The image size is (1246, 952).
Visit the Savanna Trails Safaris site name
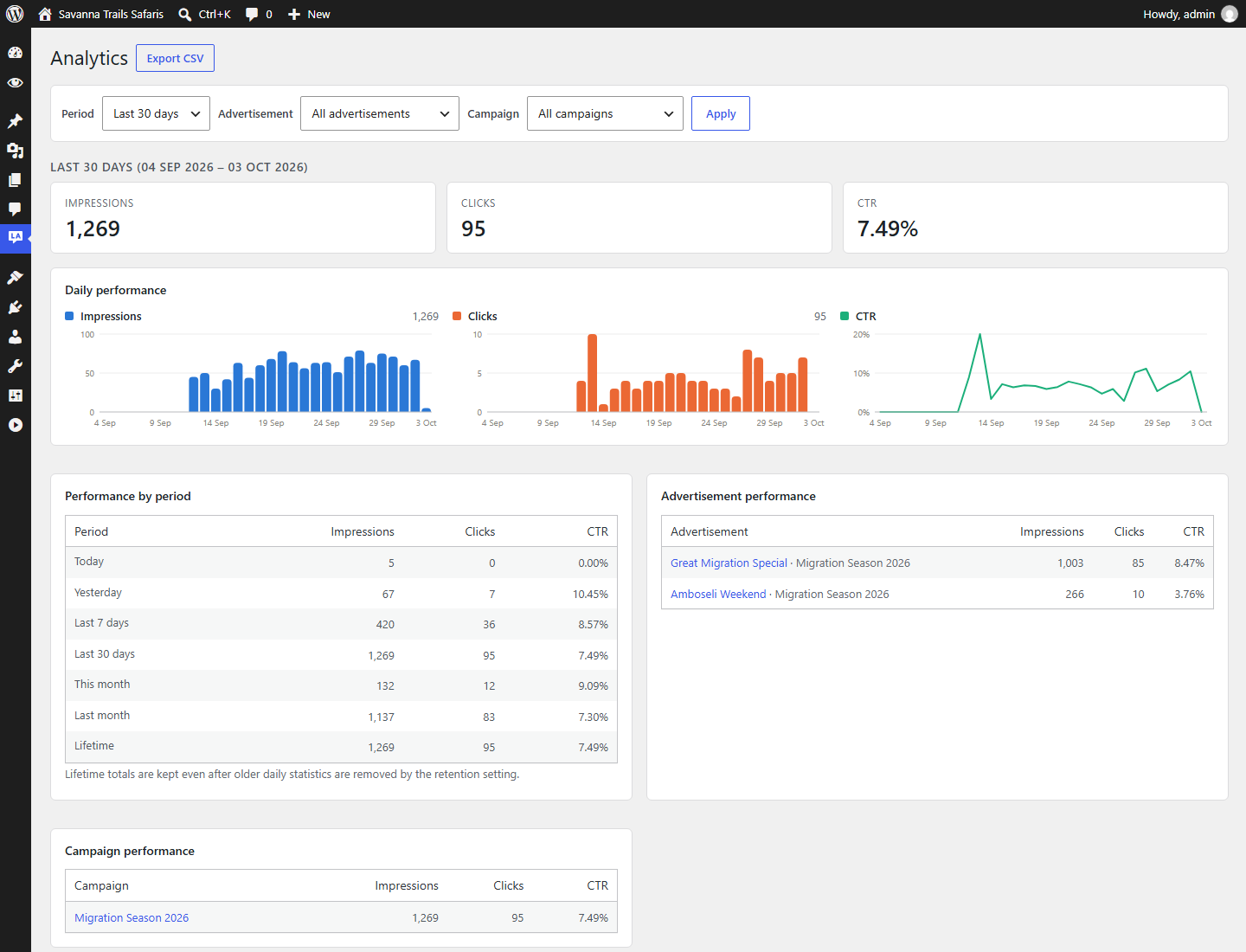pos(111,14)
